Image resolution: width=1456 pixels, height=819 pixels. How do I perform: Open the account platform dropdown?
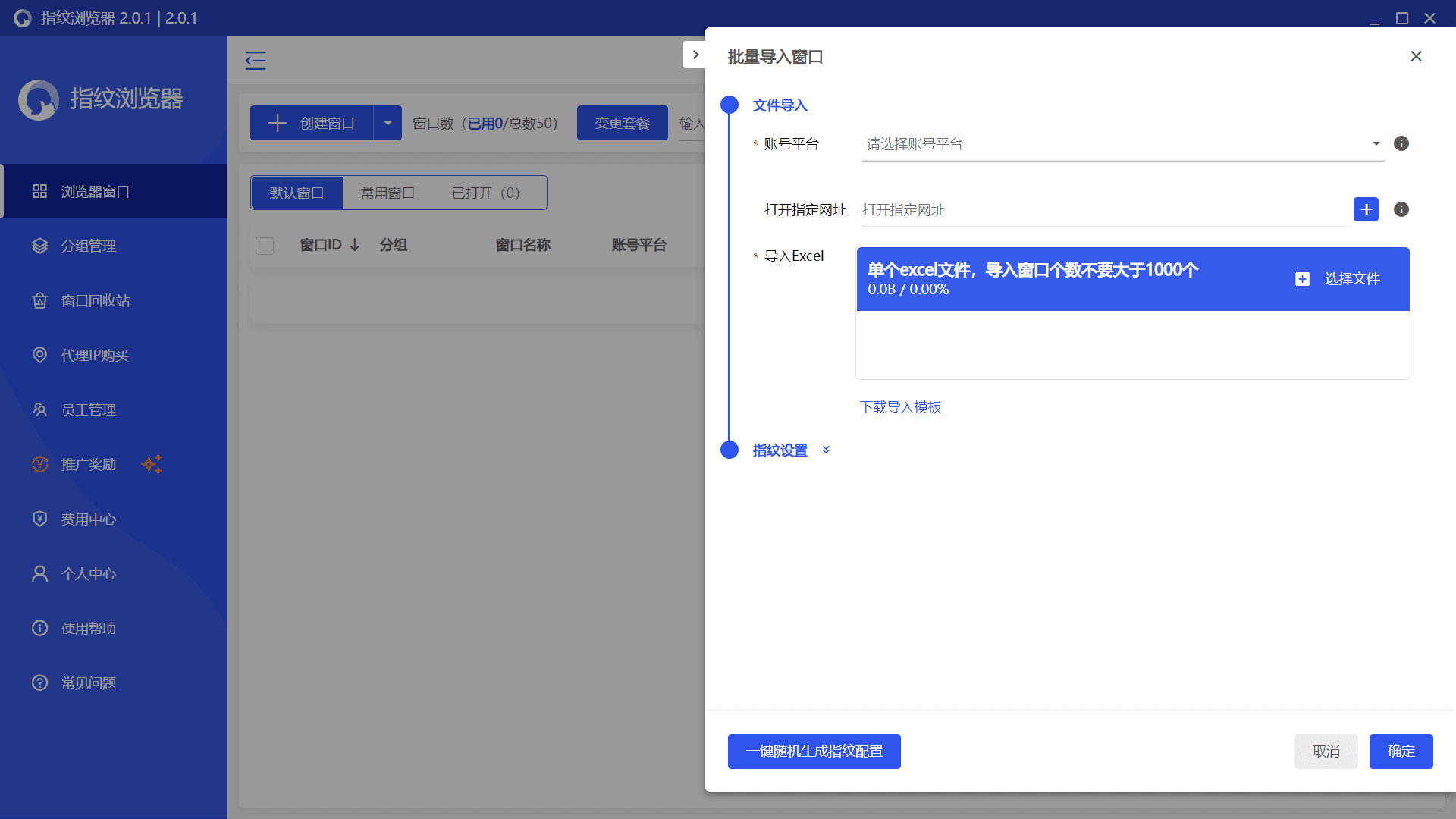(1122, 144)
